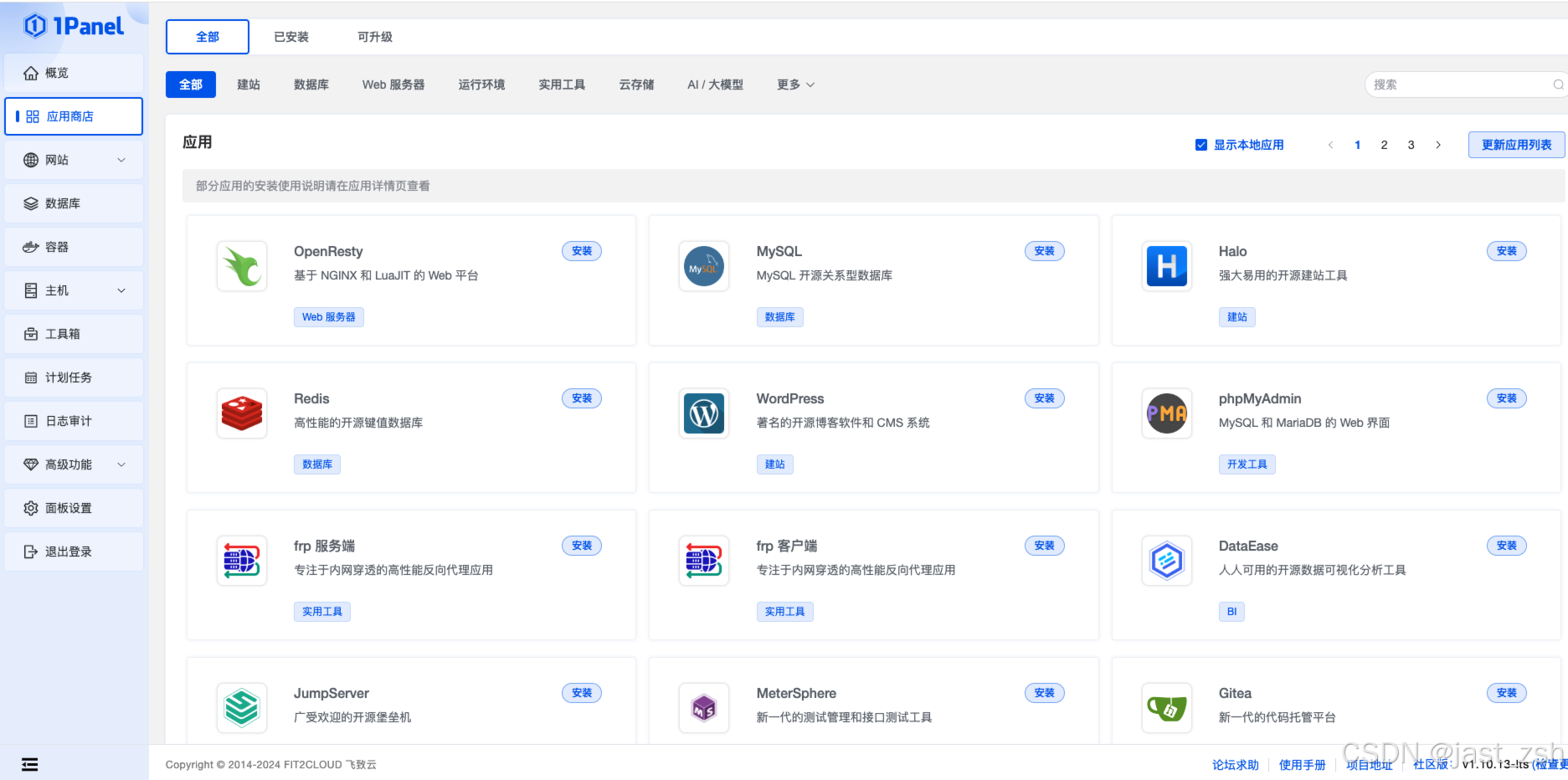Go to page 3

1411,145
